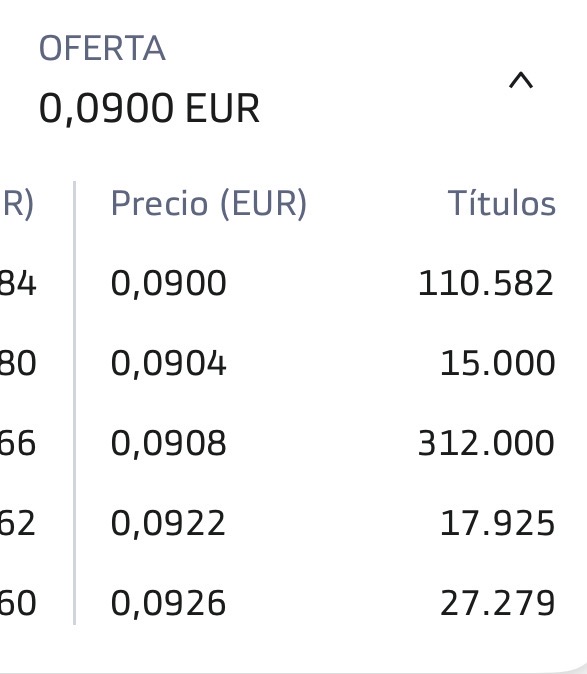
Task: Click the partially visible 80 bid value
Action: [x=18, y=363]
